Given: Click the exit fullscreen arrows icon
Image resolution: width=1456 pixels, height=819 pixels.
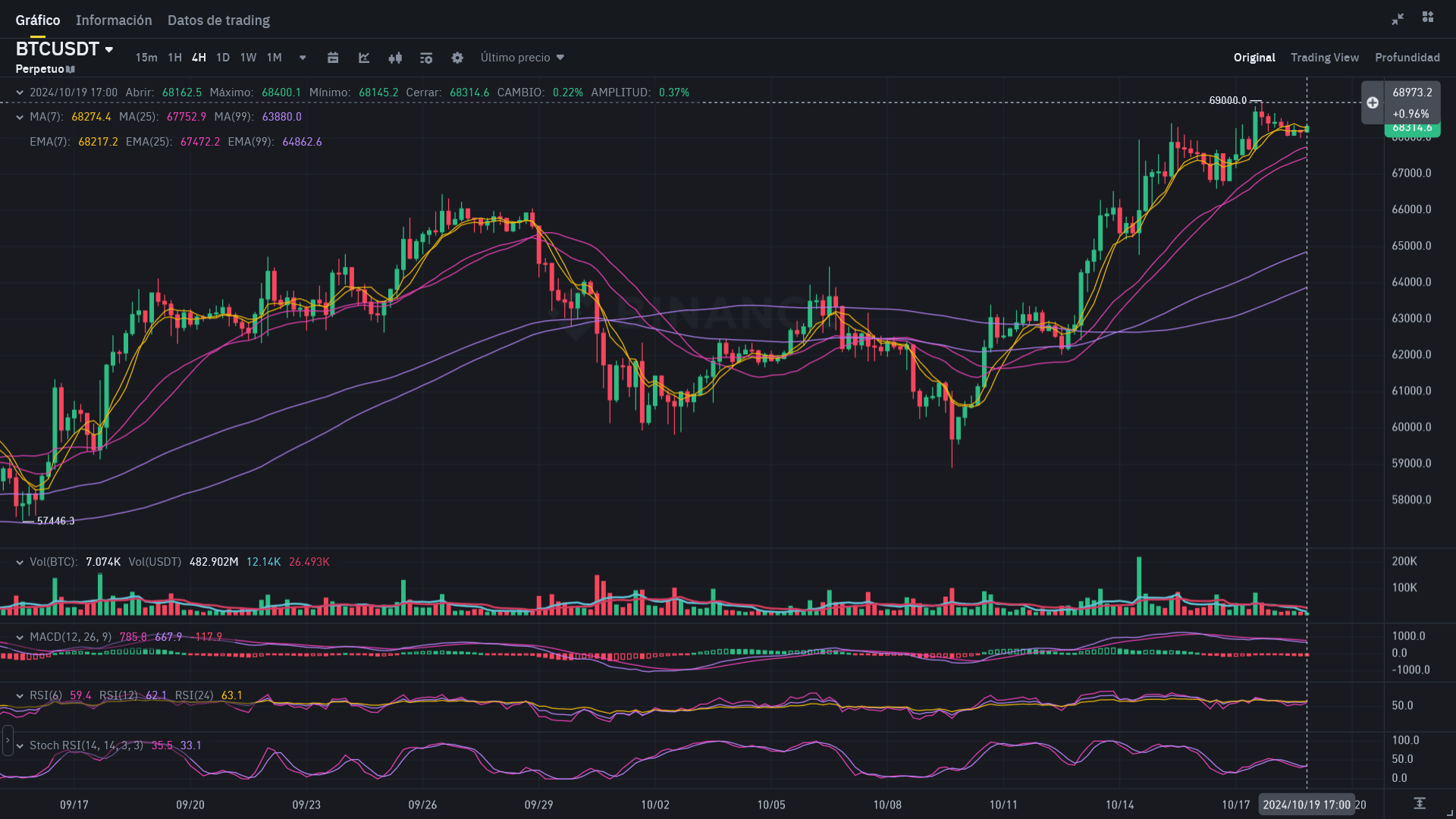Looking at the screenshot, I should click(x=1398, y=19).
